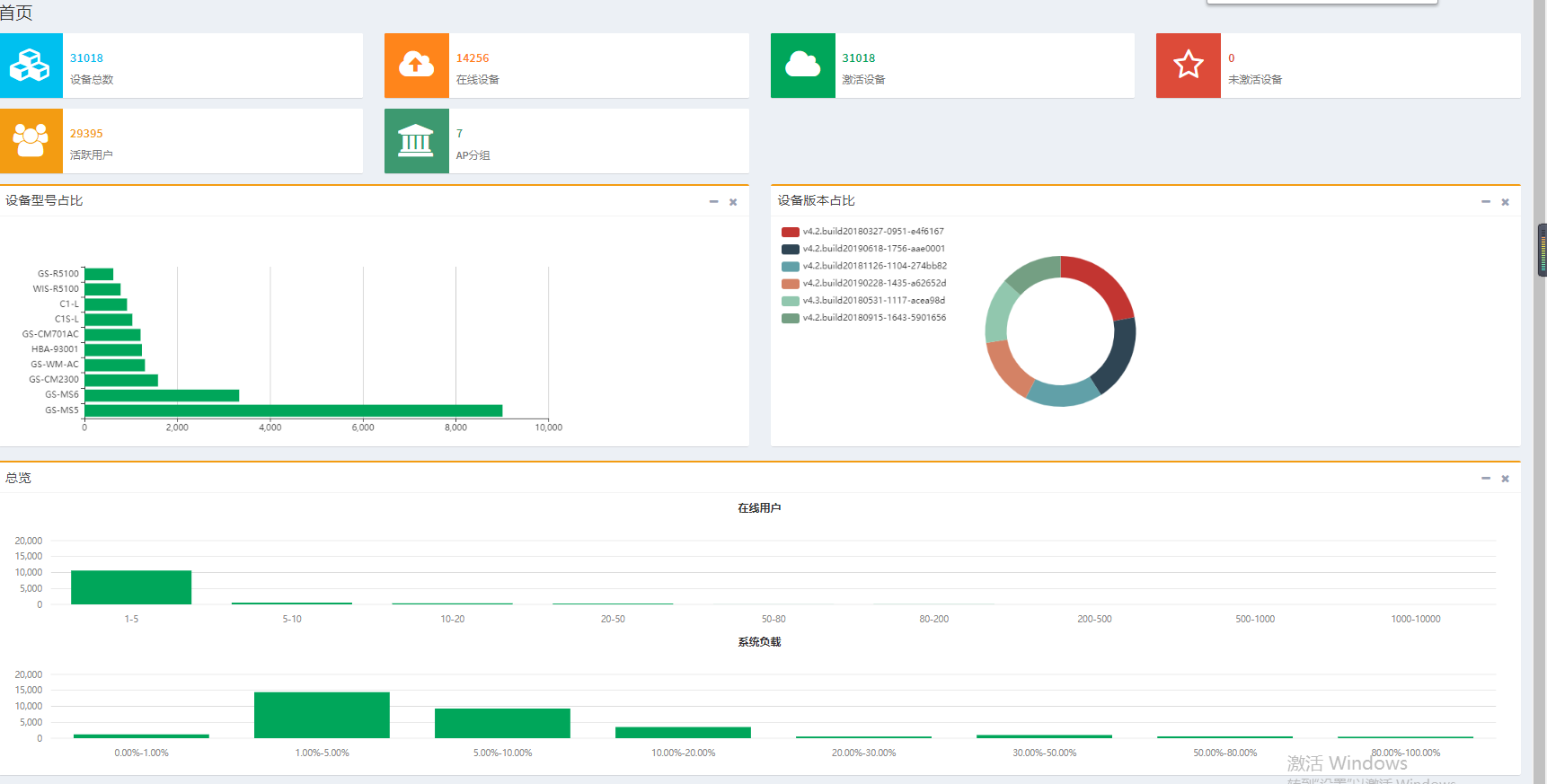
Task: Close the 总览 overview panel
Action: tap(1505, 479)
